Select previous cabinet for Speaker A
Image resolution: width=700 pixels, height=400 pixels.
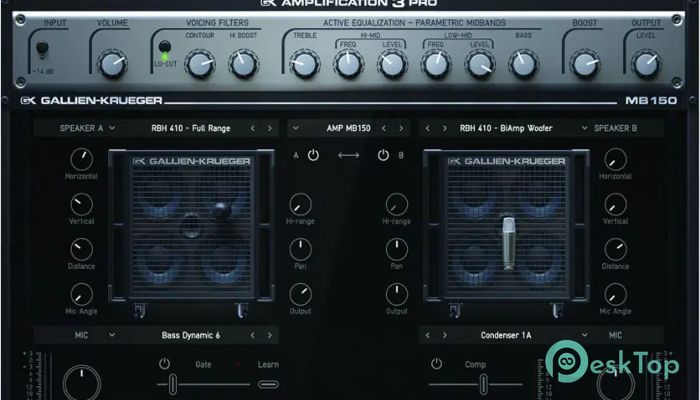(252, 128)
